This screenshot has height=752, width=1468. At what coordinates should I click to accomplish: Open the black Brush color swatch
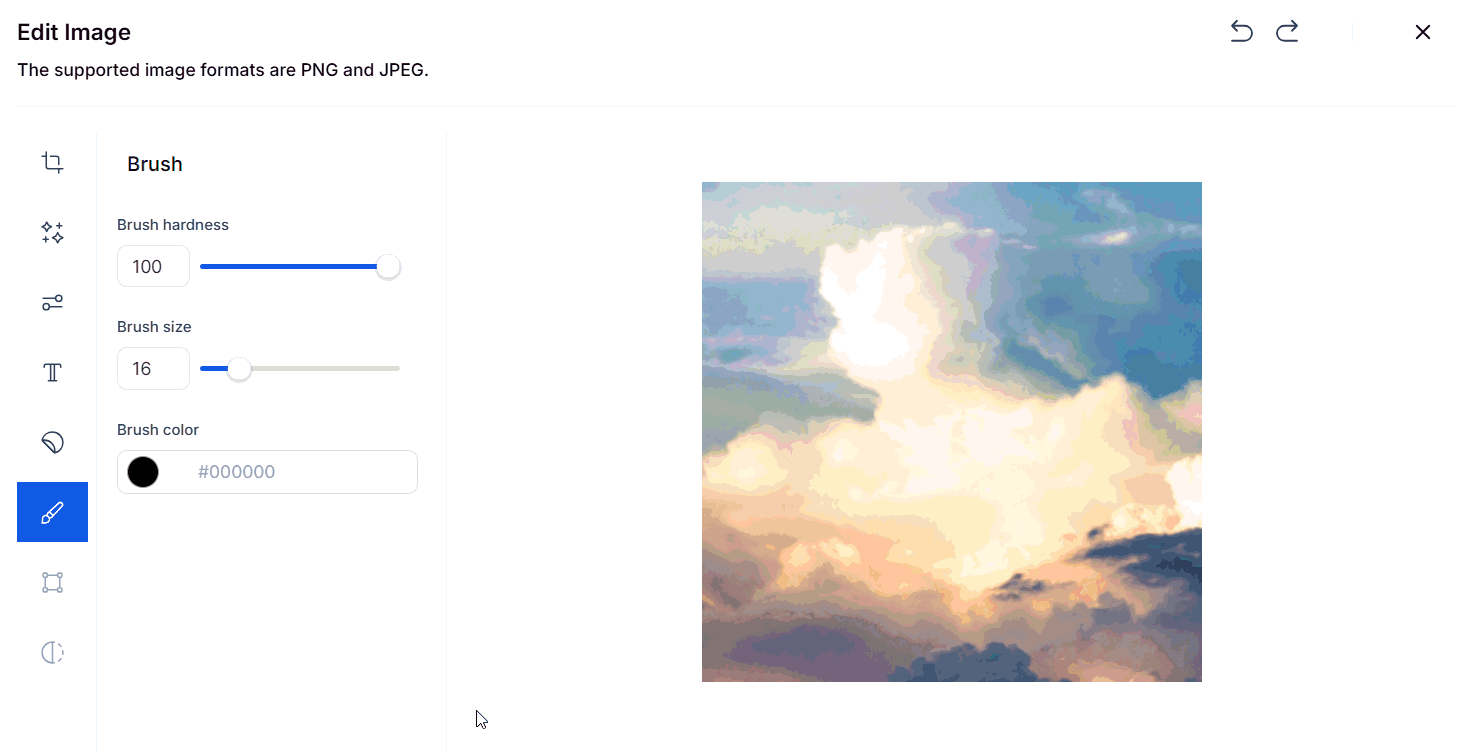(x=143, y=472)
